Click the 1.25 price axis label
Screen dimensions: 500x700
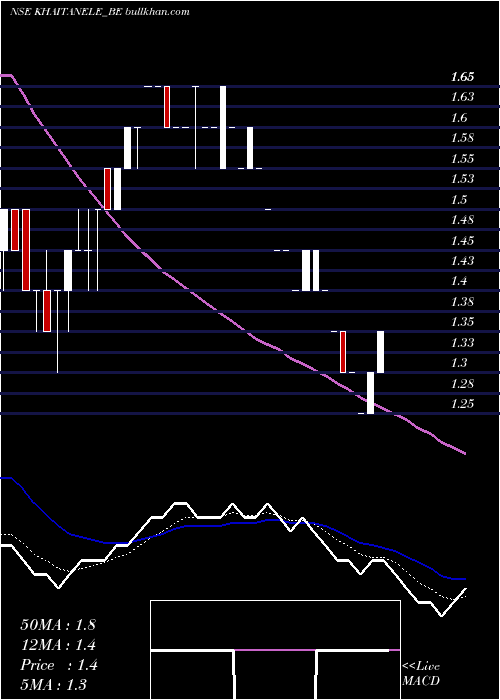click(462, 404)
